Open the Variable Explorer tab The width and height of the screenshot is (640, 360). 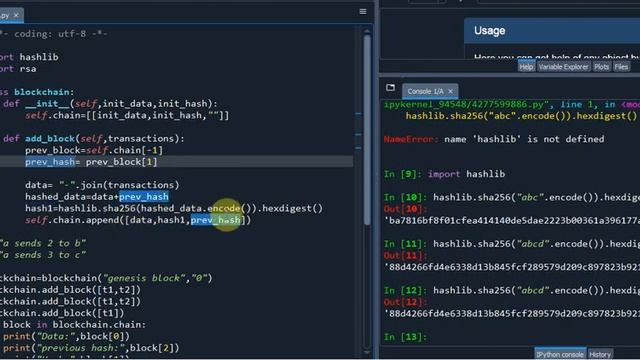[x=563, y=67]
